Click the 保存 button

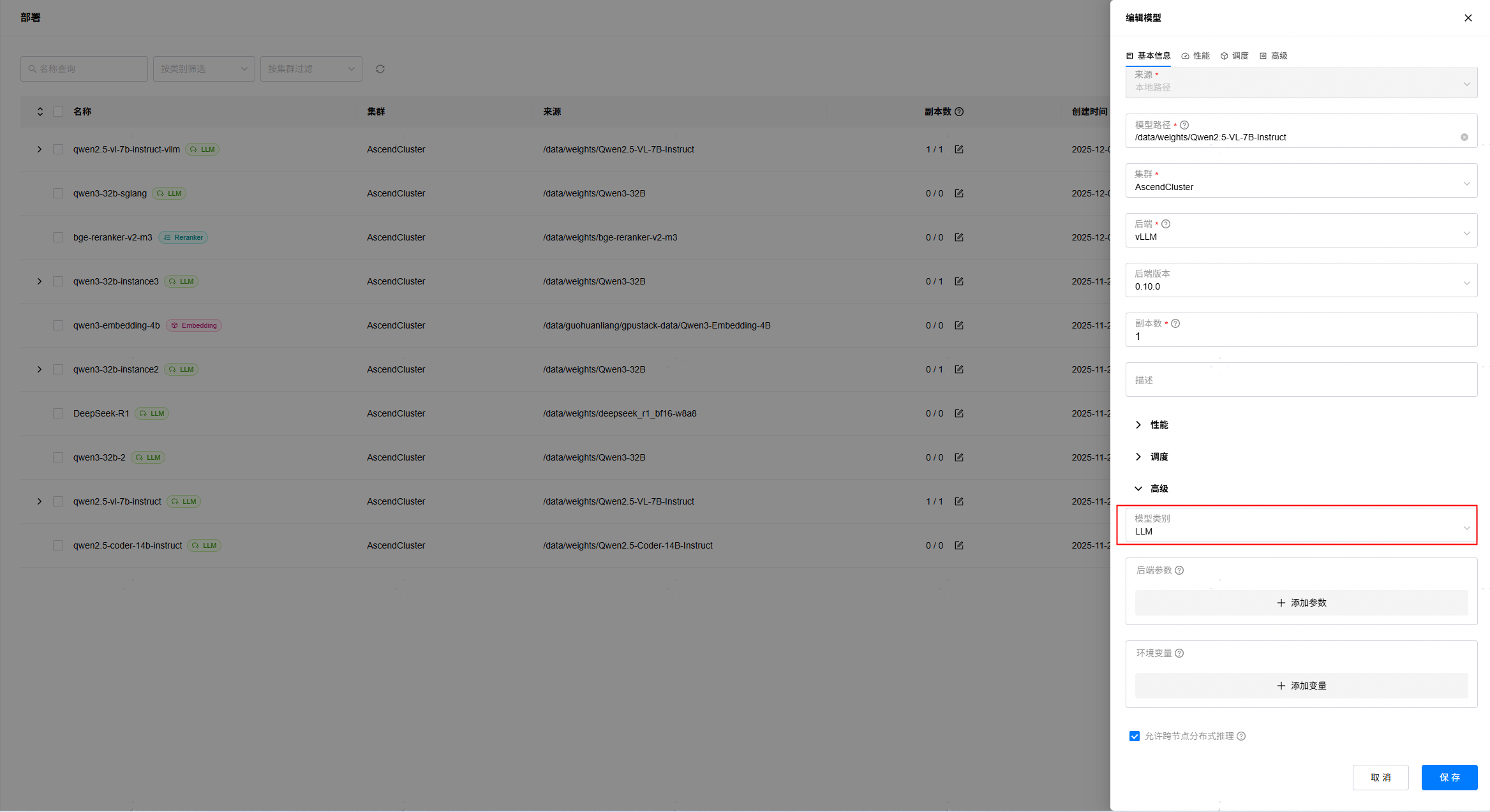coord(1449,778)
